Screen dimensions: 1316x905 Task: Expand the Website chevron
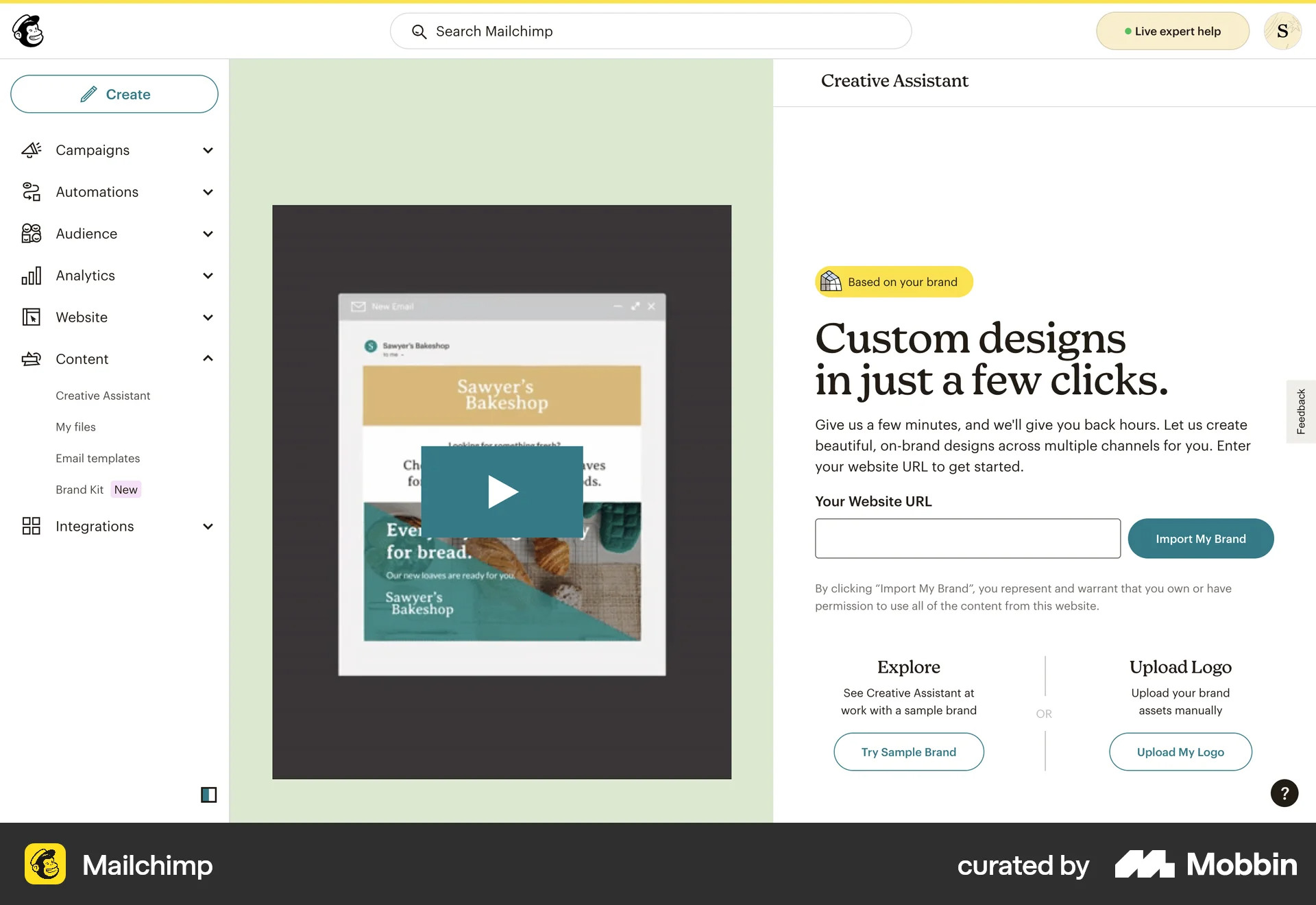pos(208,317)
